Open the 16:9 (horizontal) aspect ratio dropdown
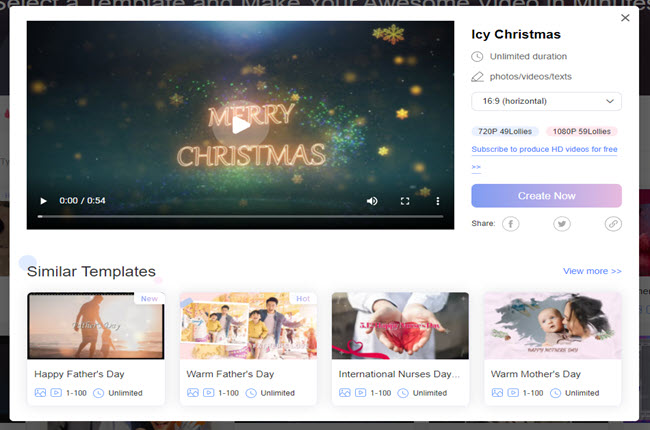 pyautogui.click(x=546, y=101)
